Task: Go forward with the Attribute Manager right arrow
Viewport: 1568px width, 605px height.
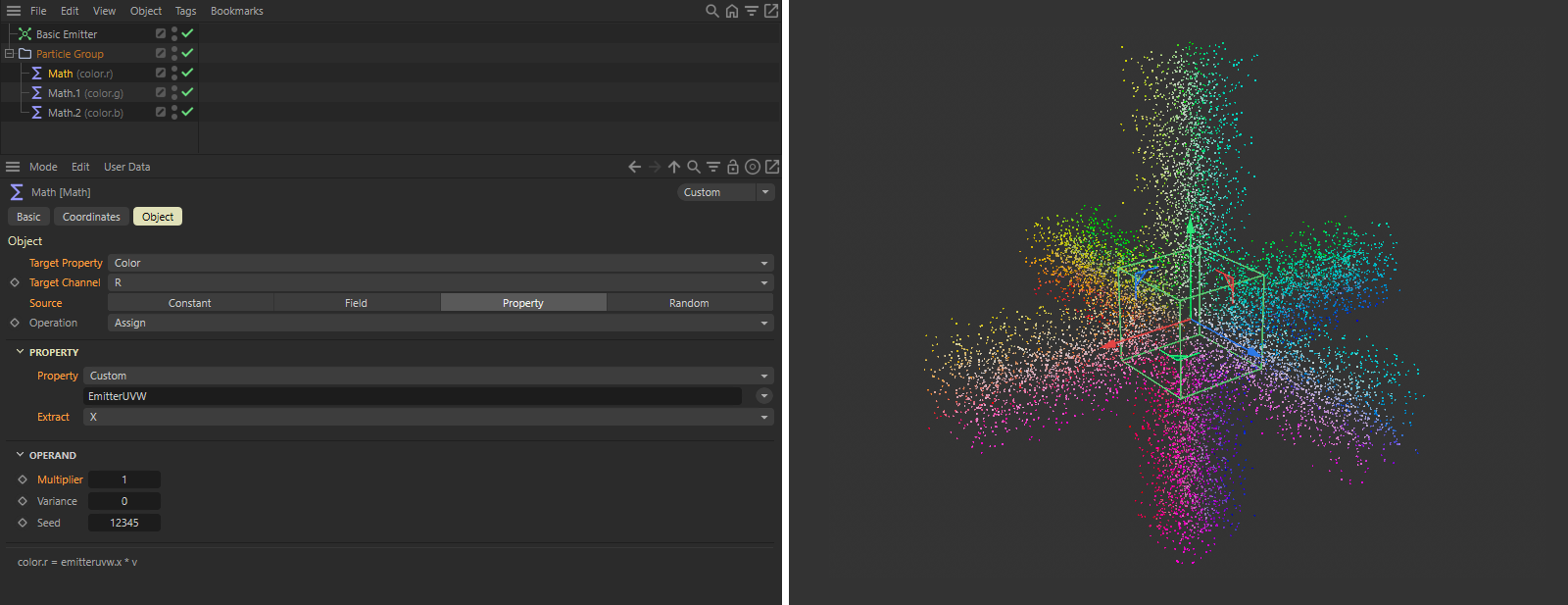Action: (655, 167)
